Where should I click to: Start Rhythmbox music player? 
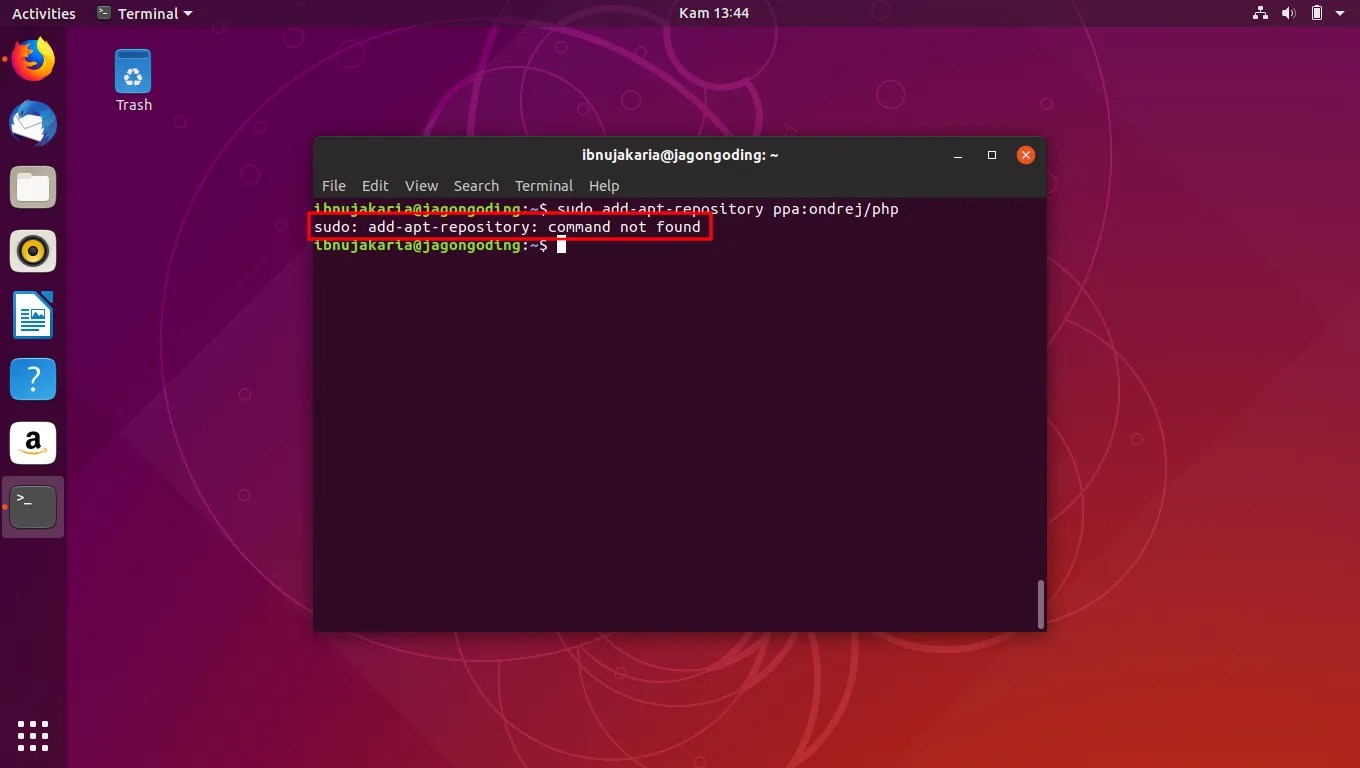(x=33, y=251)
